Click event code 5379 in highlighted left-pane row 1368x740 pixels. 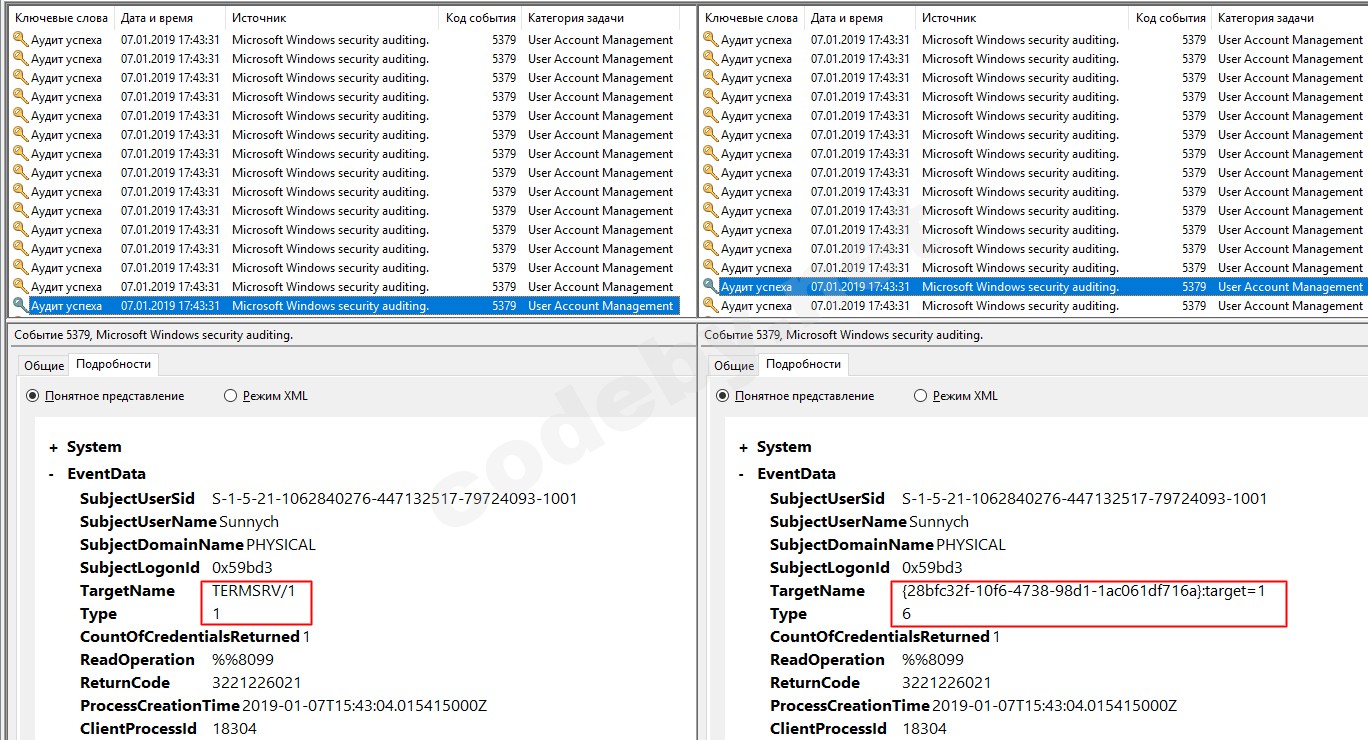point(504,306)
